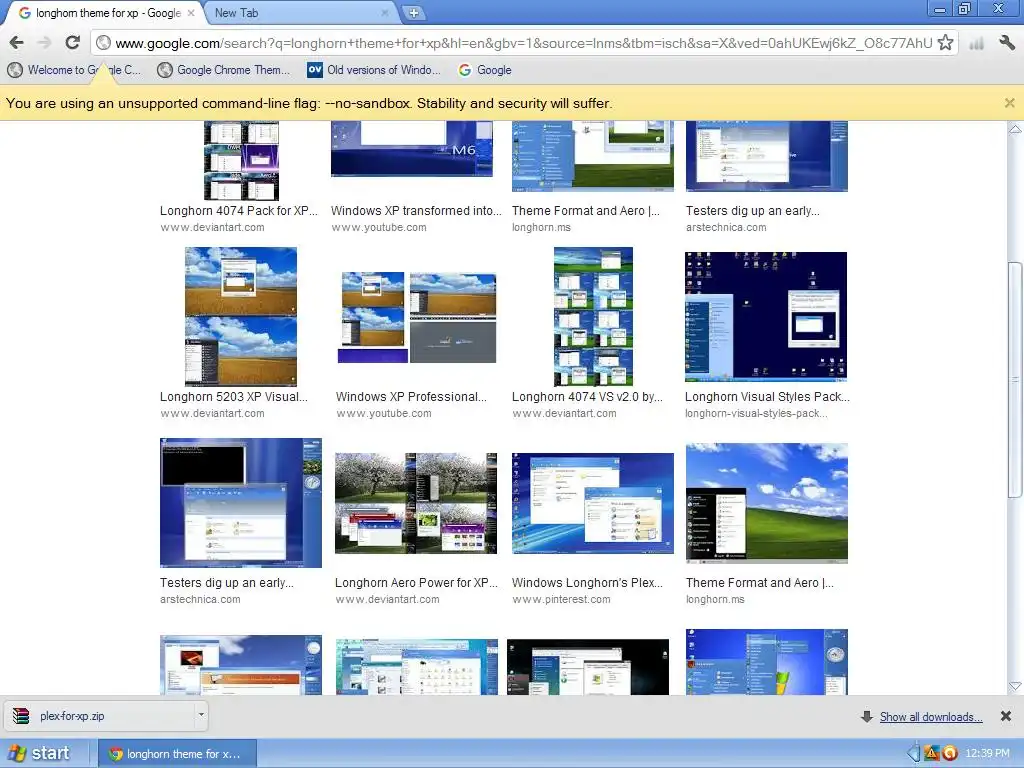
Task: Click 'Longhorn 5203 XP Visual...' caption
Action: [x=234, y=397]
